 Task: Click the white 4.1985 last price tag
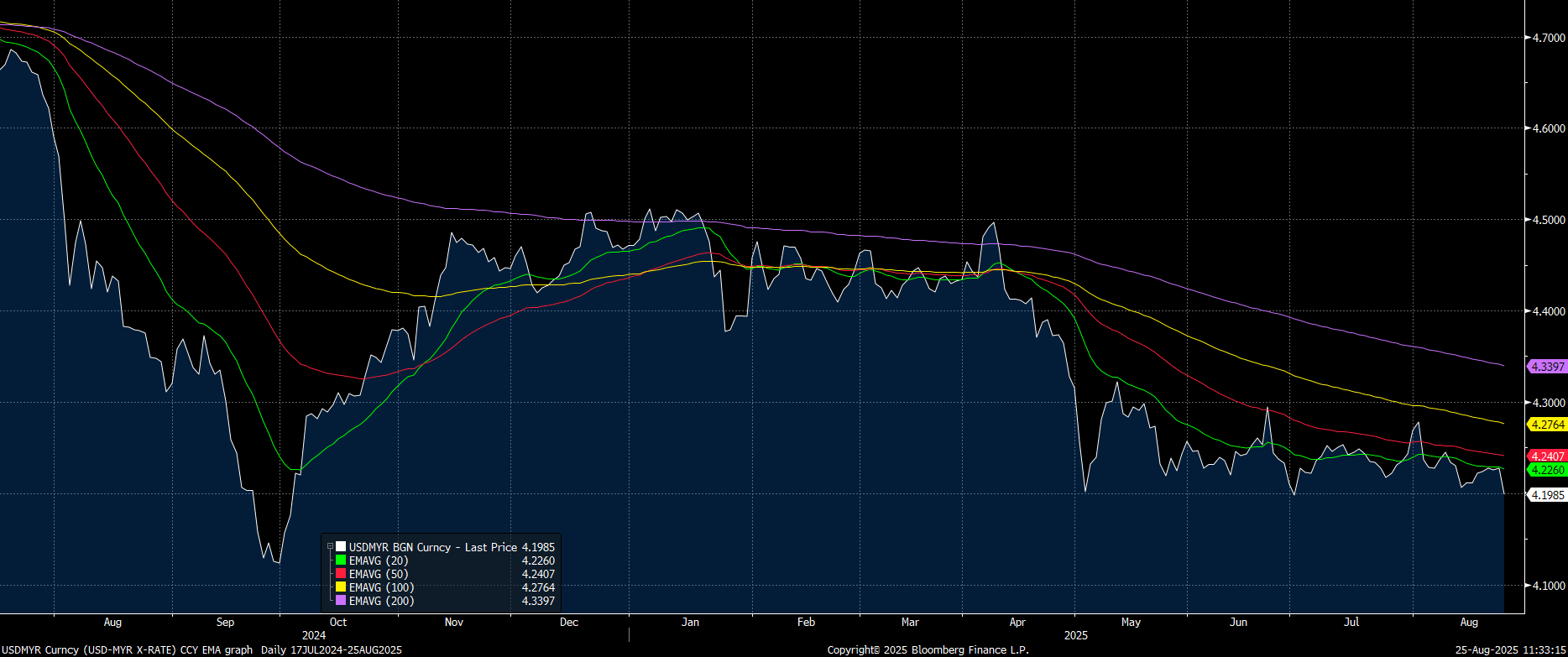tap(1547, 495)
